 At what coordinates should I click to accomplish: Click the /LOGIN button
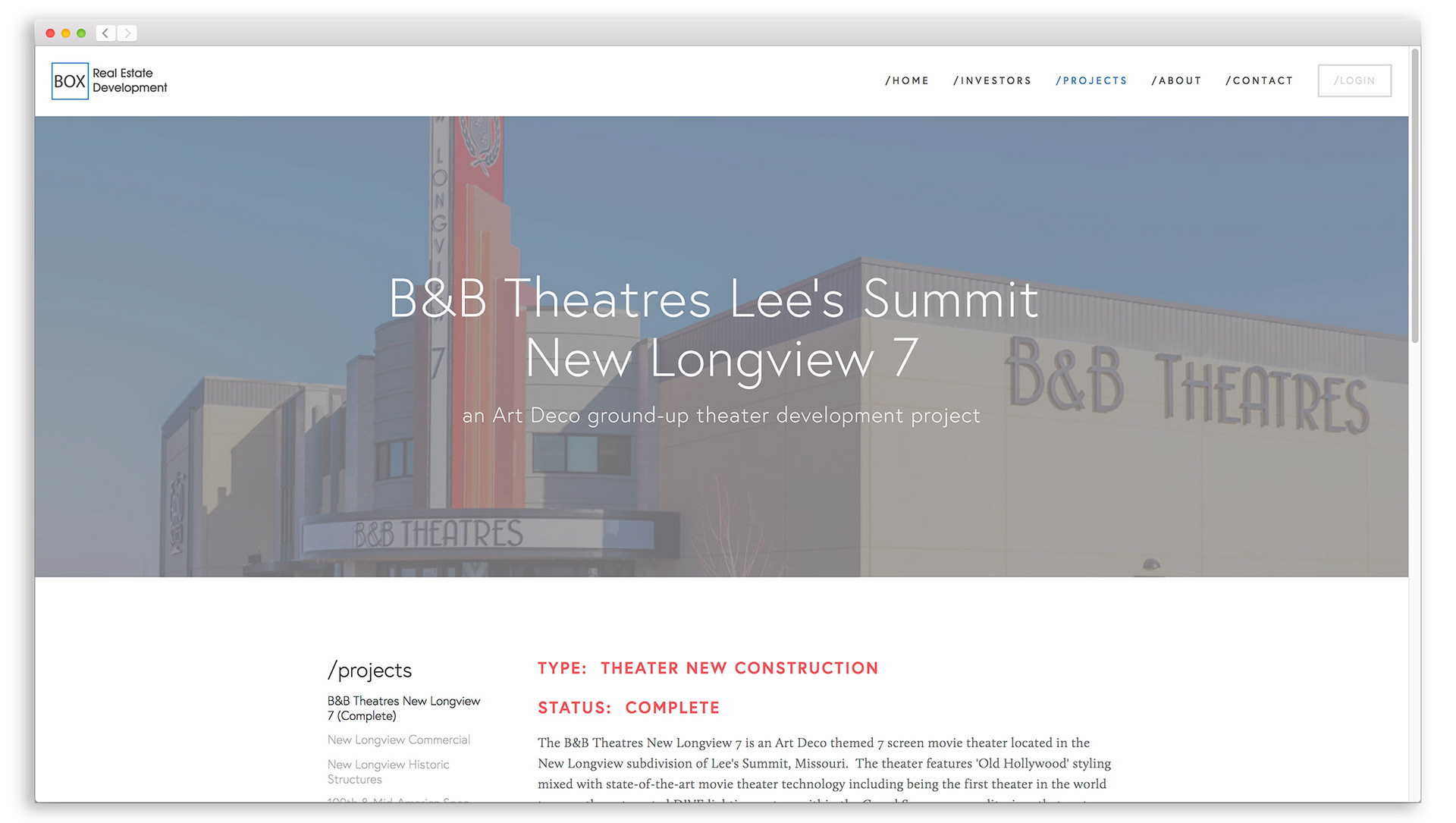click(1354, 80)
